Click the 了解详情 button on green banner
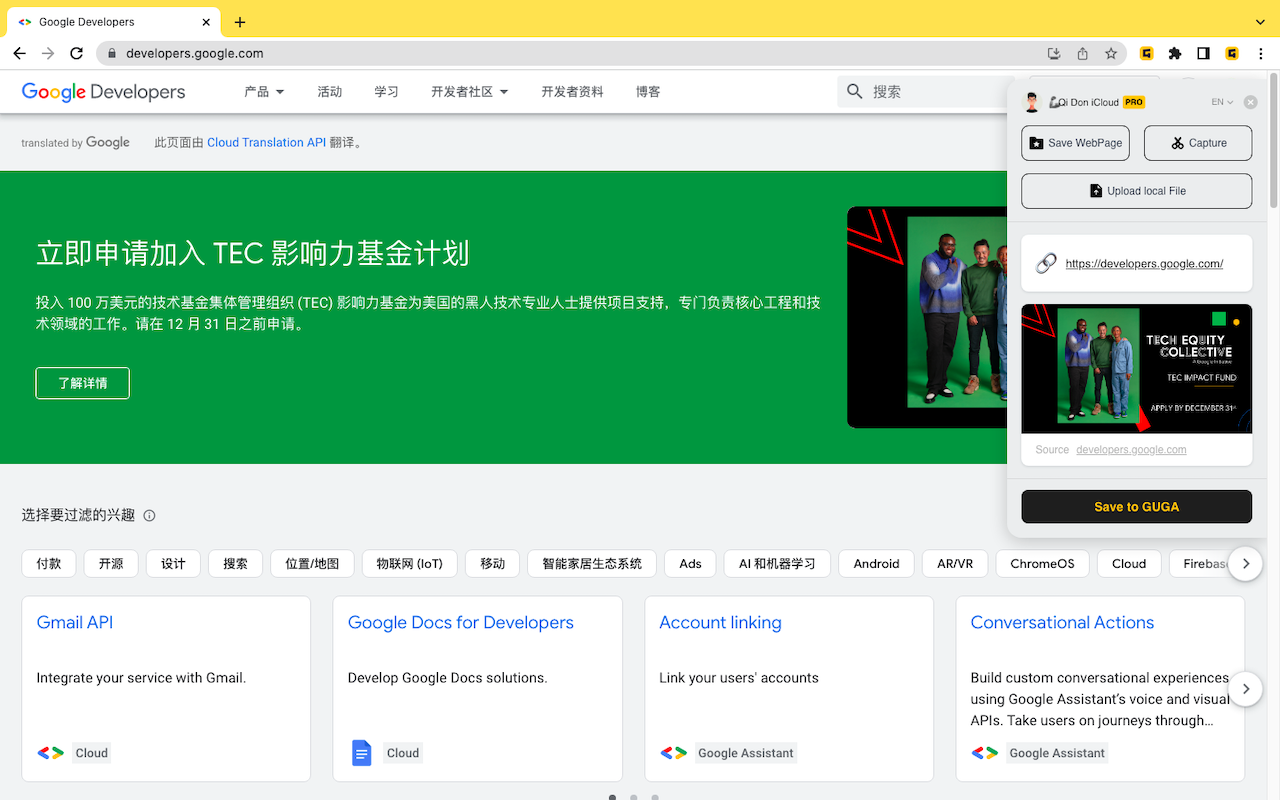1280x800 pixels. (x=82, y=383)
